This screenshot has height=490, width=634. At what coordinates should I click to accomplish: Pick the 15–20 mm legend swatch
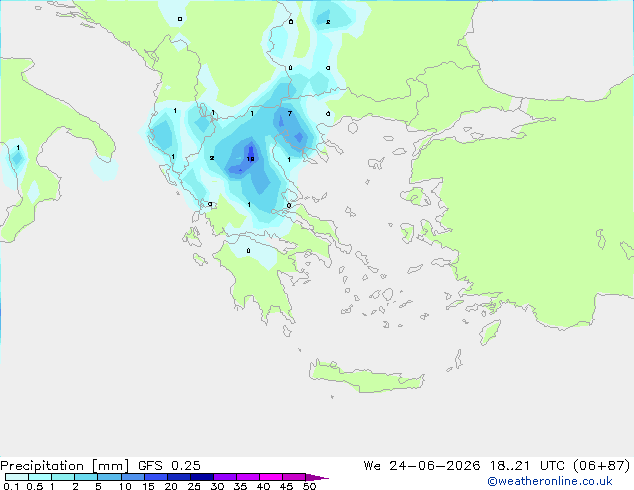click(156, 477)
